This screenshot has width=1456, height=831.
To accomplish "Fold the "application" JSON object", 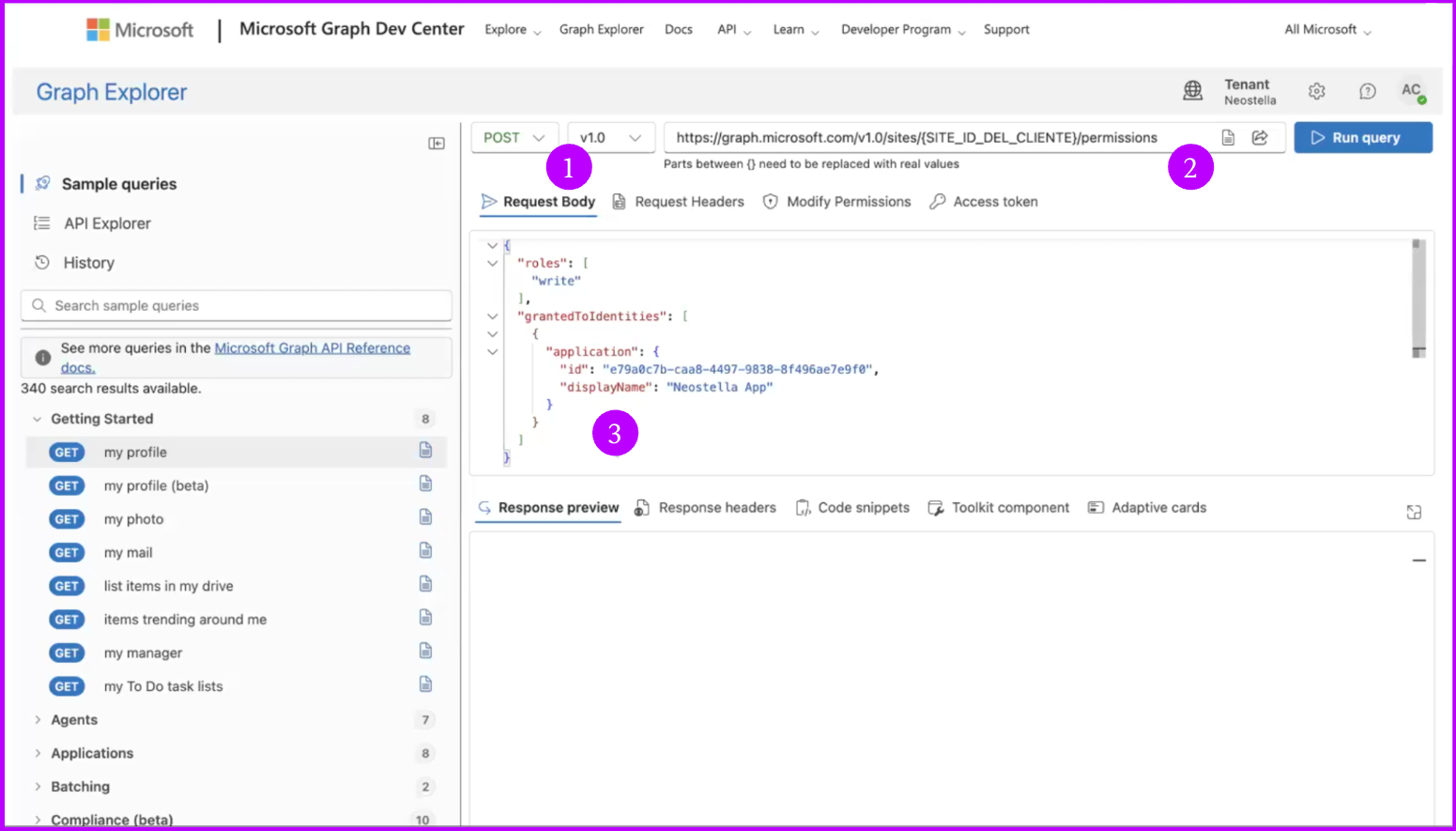I will (492, 352).
